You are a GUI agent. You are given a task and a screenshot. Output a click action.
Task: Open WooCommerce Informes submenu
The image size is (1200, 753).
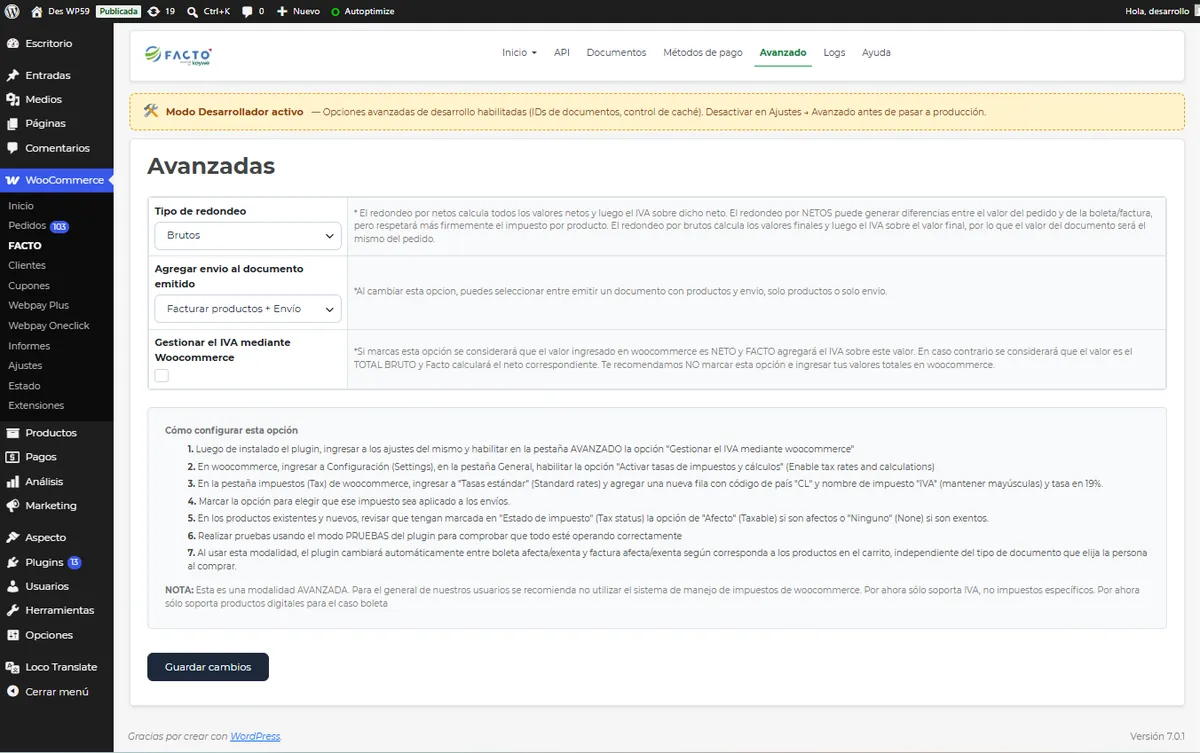(x=29, y=346)
